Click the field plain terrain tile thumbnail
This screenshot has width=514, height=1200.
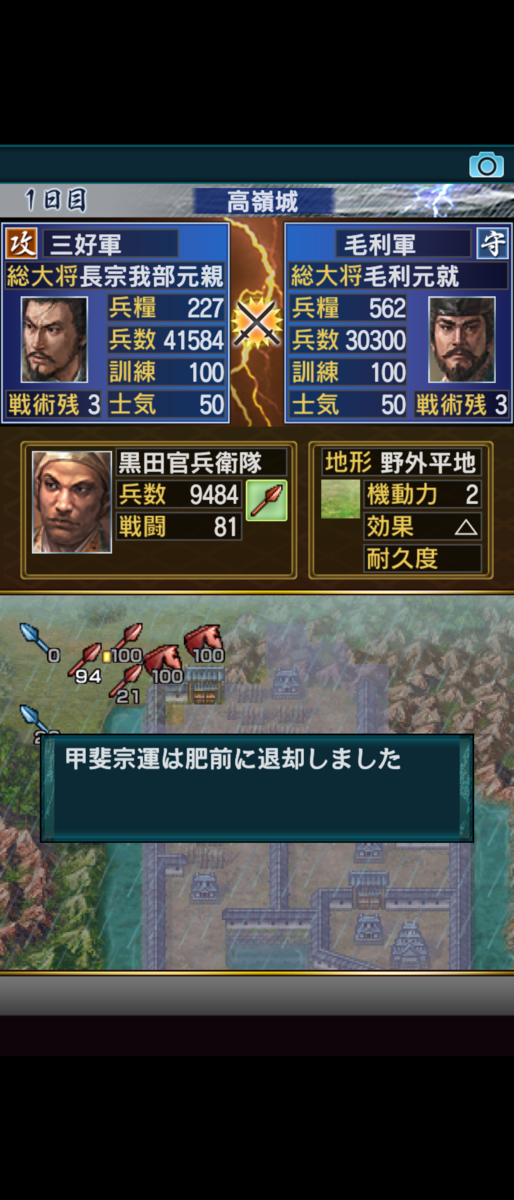tap(340, 498)
